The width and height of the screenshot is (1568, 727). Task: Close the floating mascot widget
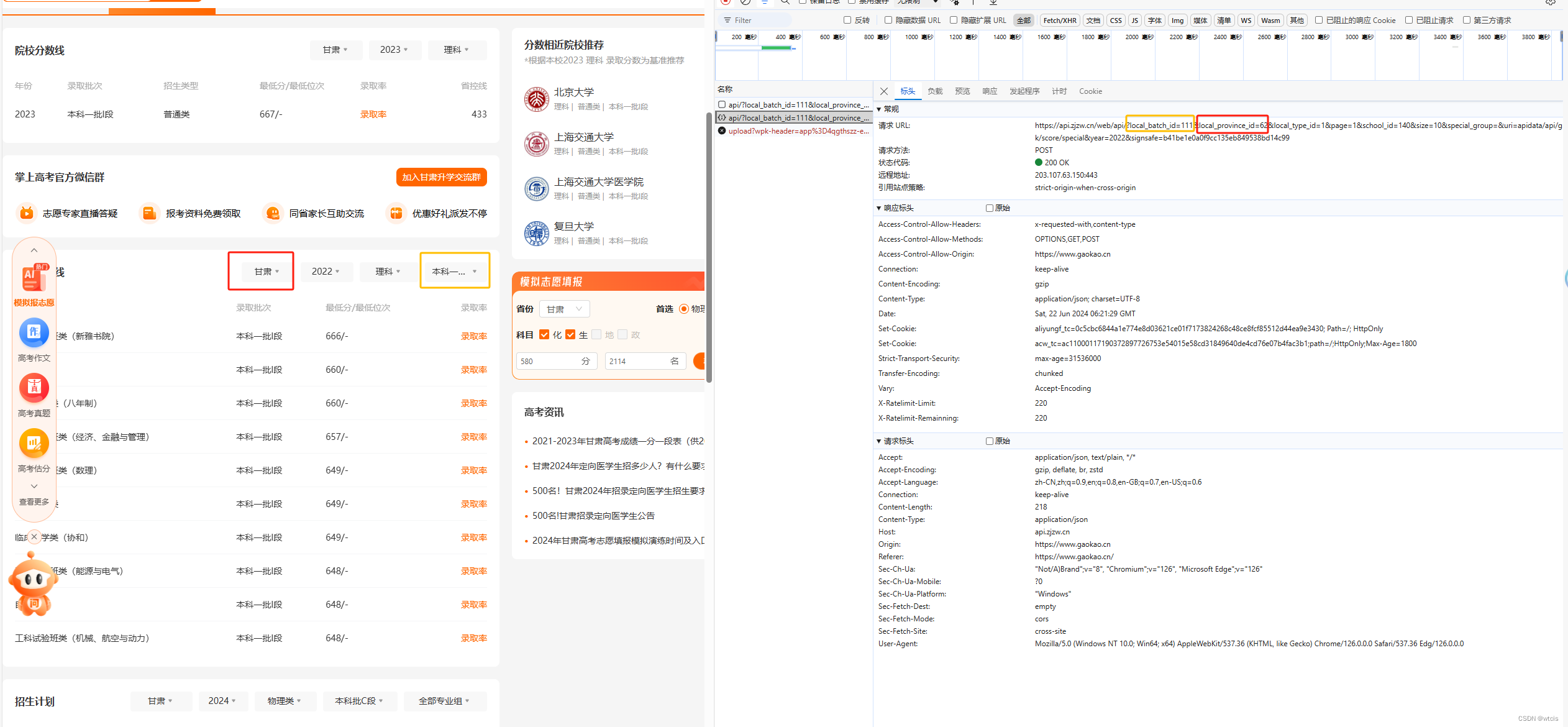click(x=34, y=536)
